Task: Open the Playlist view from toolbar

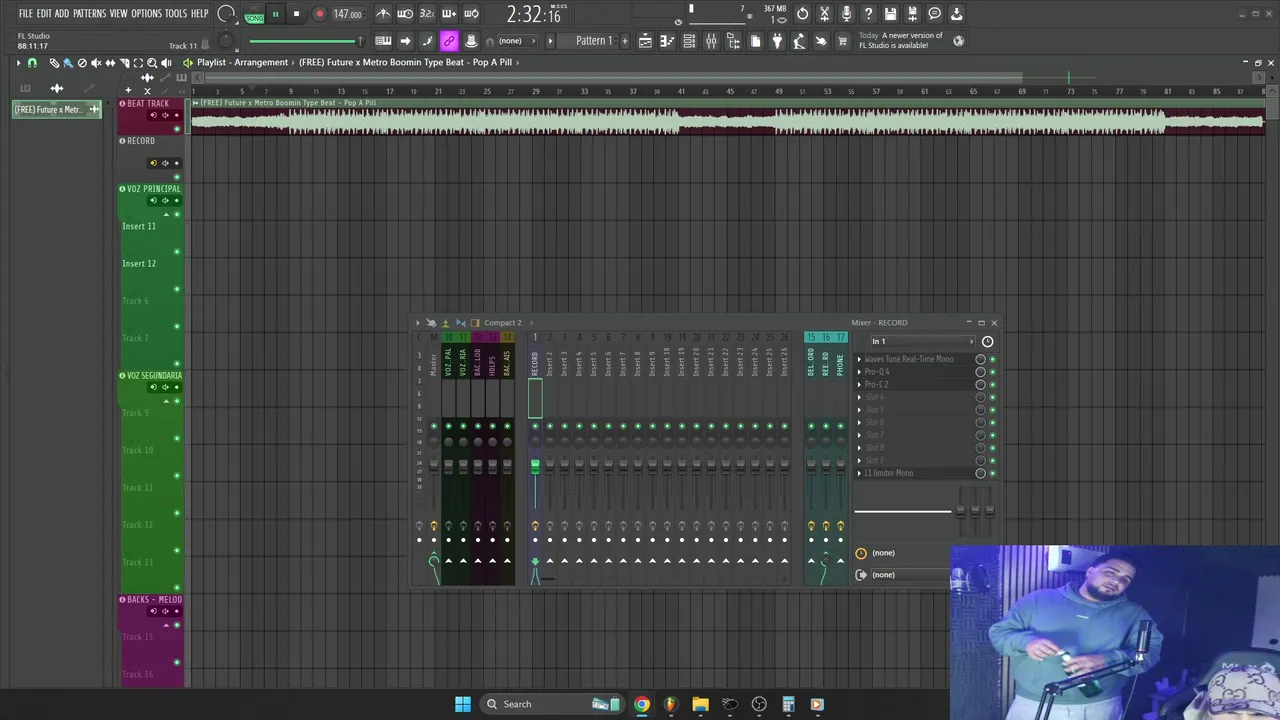Action: 645,41
